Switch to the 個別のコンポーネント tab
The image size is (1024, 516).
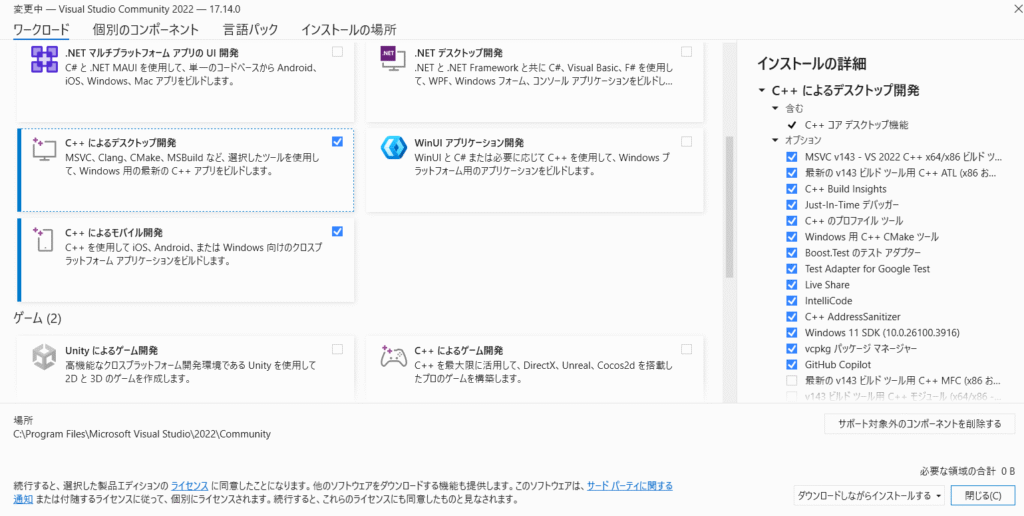click(146, 29)
